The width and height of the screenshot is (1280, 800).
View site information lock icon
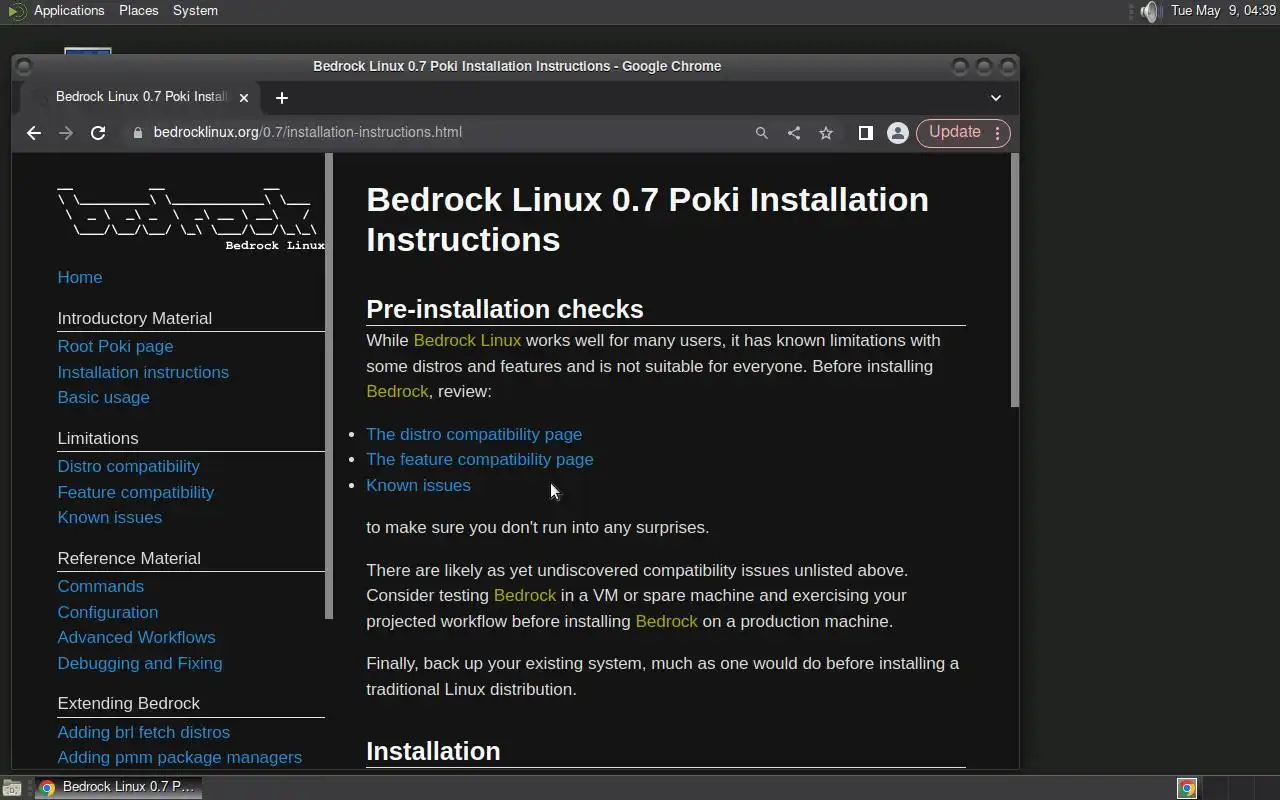[138, 133]
